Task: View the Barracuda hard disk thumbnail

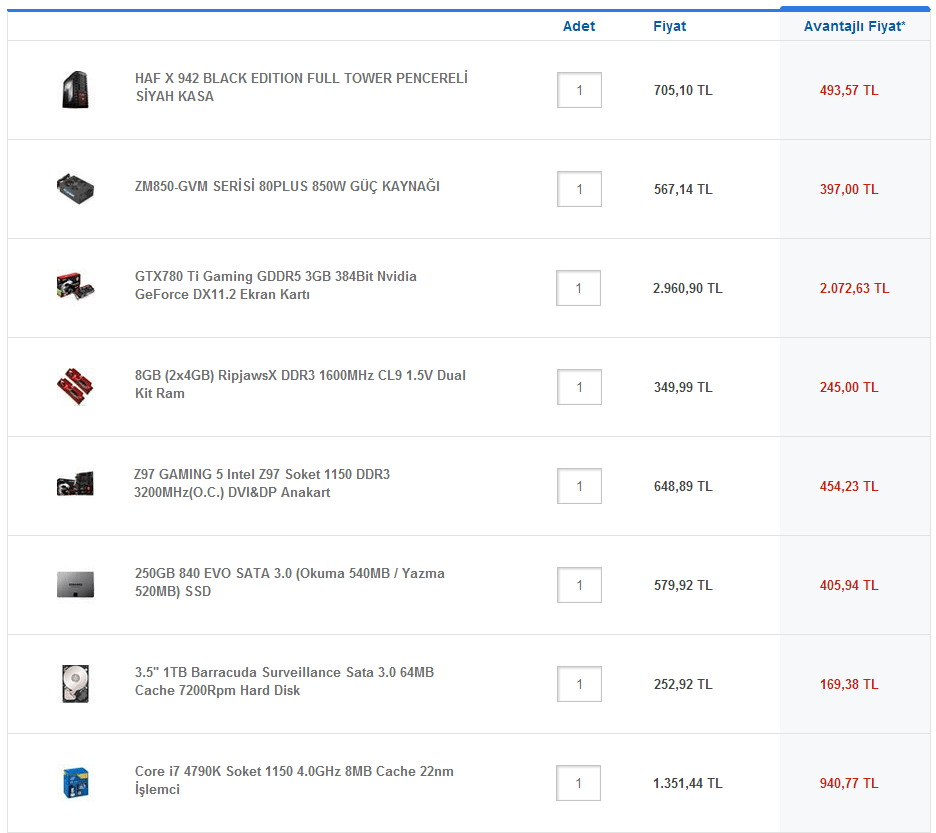Action: click(x=75, y=684)
